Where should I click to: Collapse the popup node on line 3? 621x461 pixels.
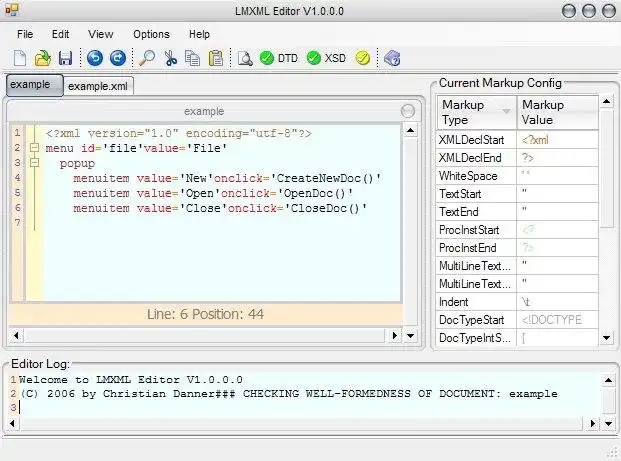(34, 163)
